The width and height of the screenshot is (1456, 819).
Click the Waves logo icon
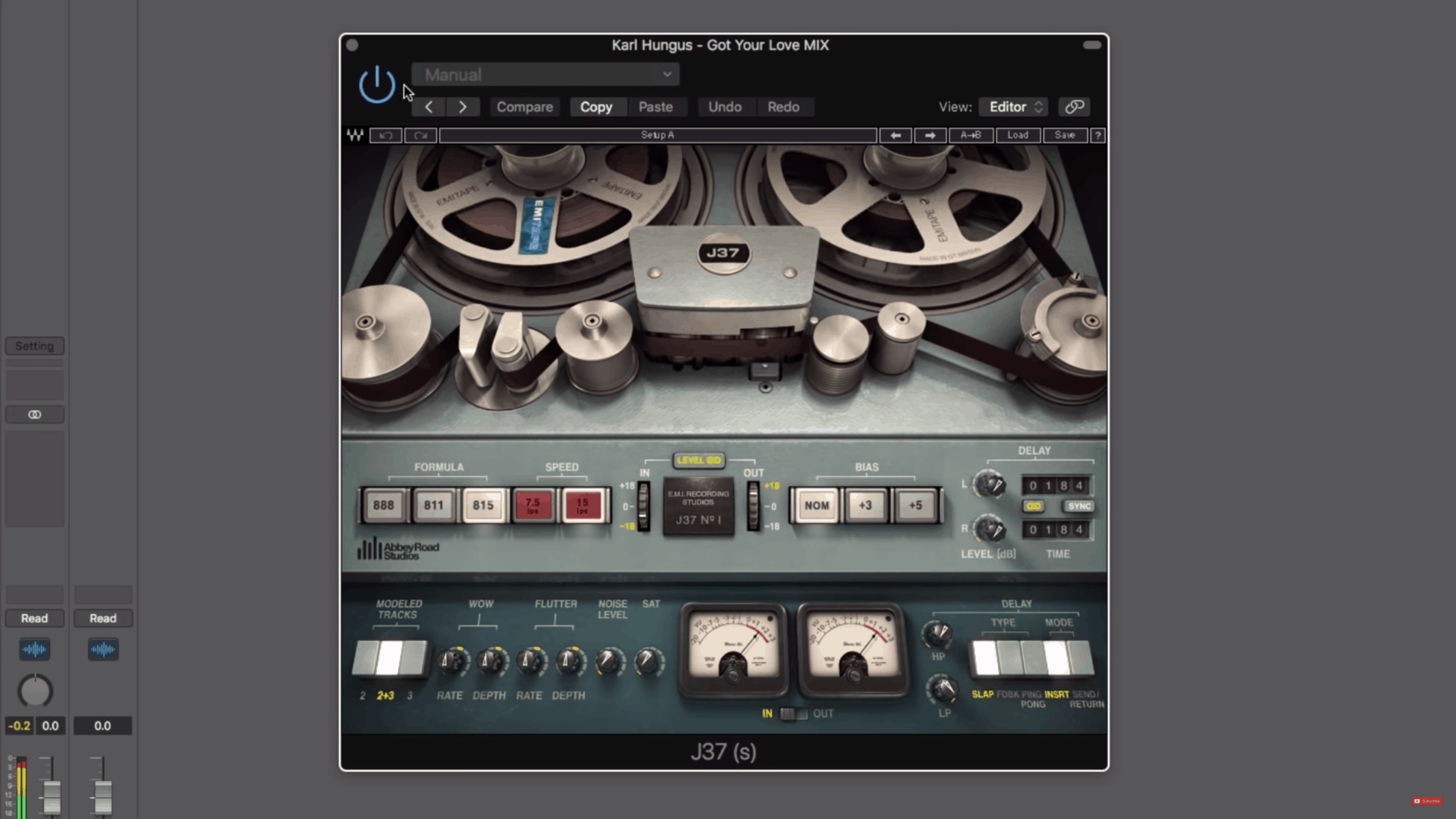coord(355,135)
